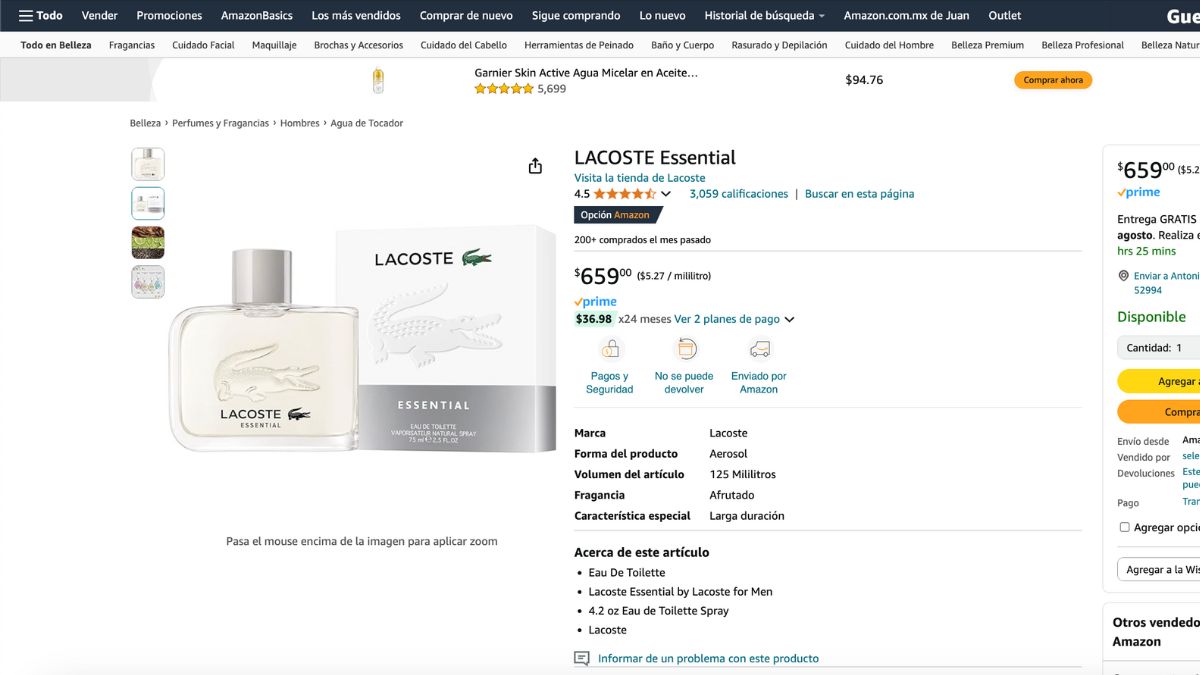Click the No se puede devolver icon
The height and width of the screenshot is (675, 1200).
pyautogui.click(x=685, y=349)
